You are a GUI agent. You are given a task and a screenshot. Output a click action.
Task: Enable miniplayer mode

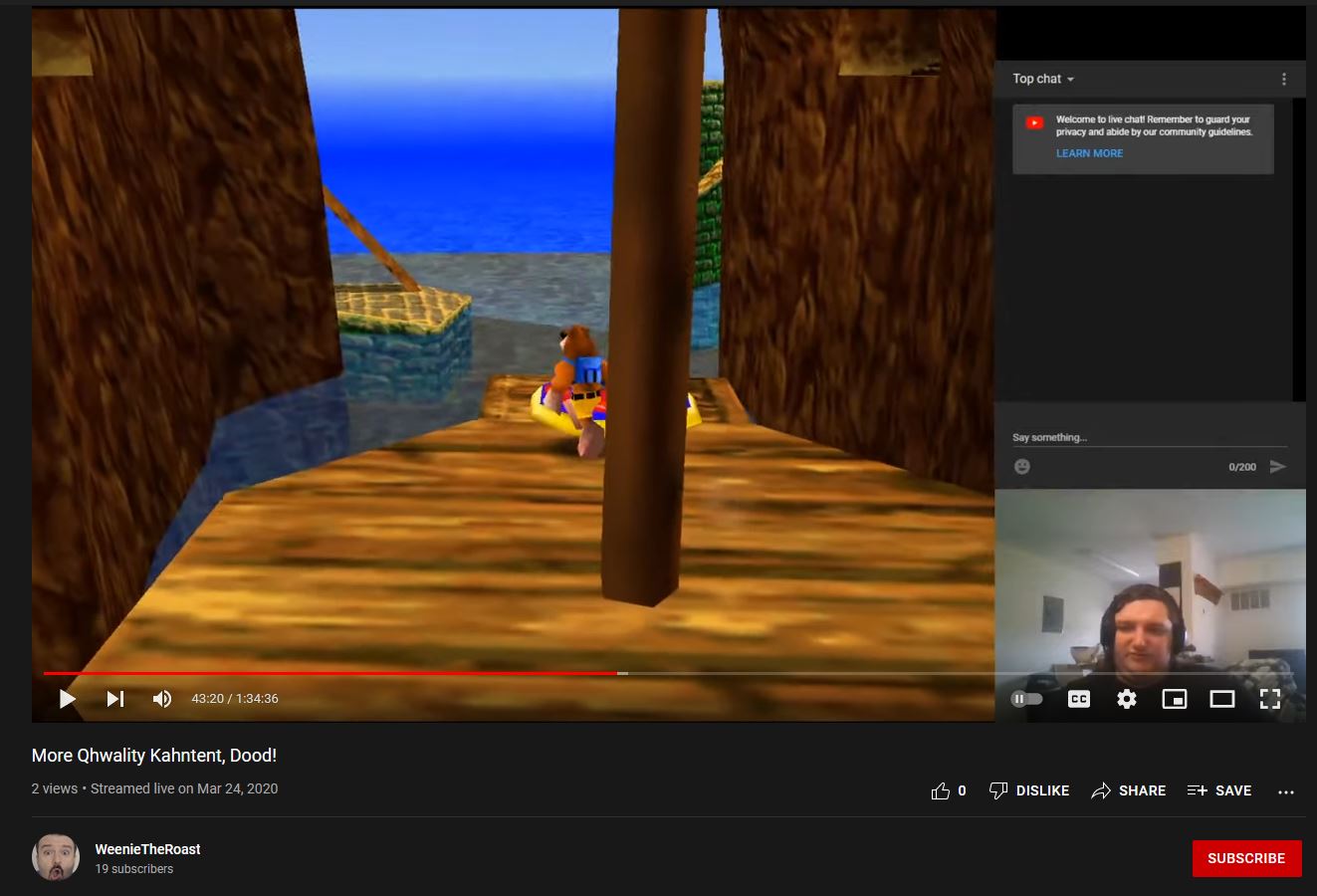pos(1175,699)
